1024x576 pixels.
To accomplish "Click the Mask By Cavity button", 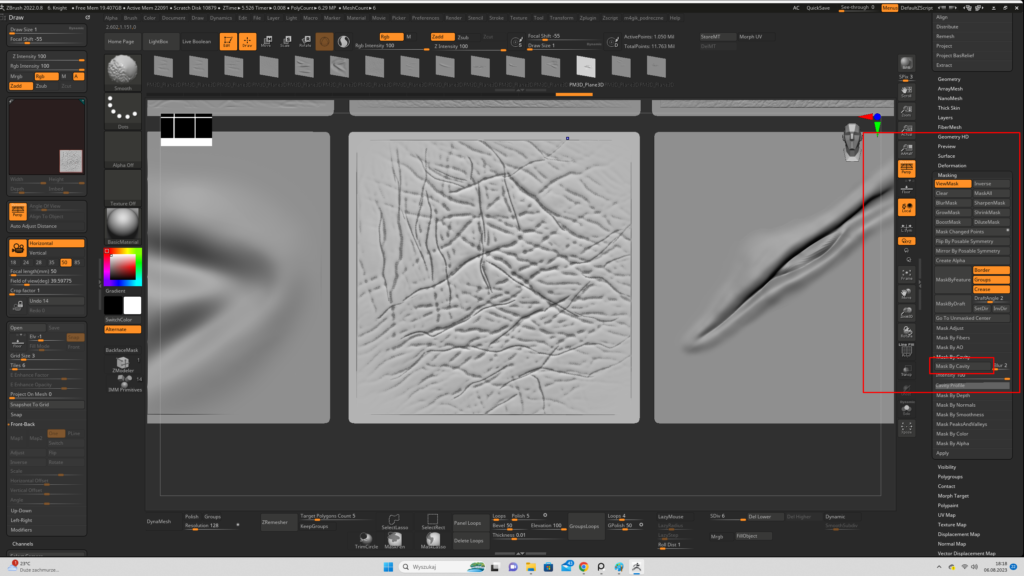I will [961, 367].
